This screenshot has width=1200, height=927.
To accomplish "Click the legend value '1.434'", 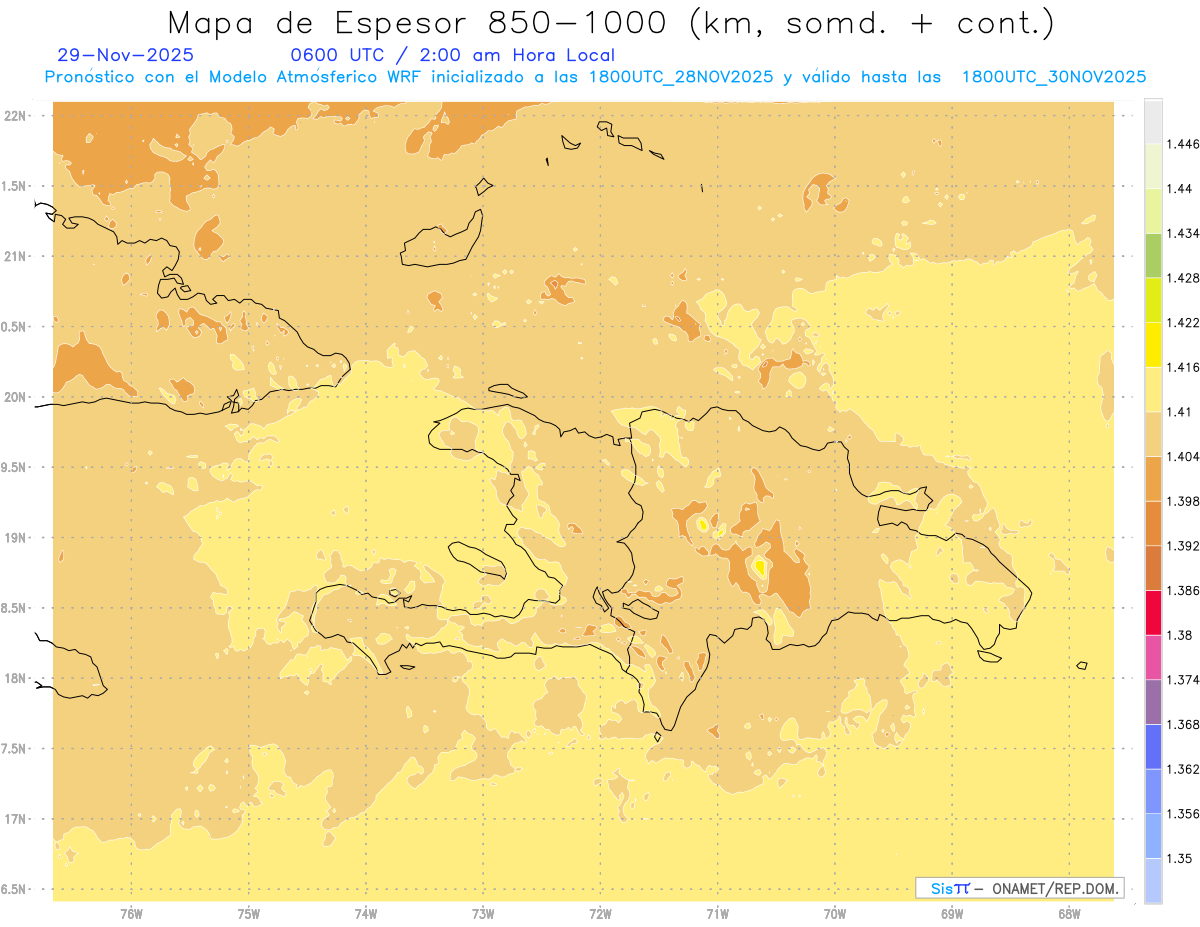I will 1185,233.
